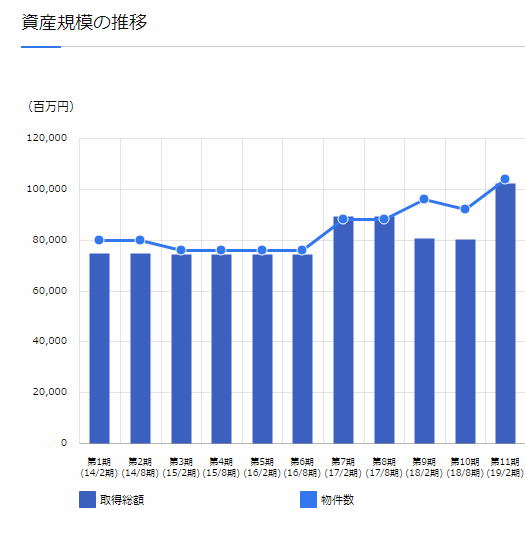Toggle the 物件数 legend label
Image resolution: width=525 pixels, height=535 pixels.
(x=337, y=500)
